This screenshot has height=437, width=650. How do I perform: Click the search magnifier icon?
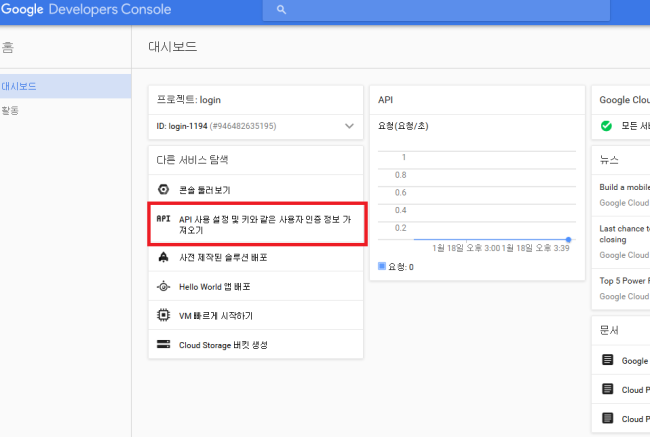pos(282,9)
